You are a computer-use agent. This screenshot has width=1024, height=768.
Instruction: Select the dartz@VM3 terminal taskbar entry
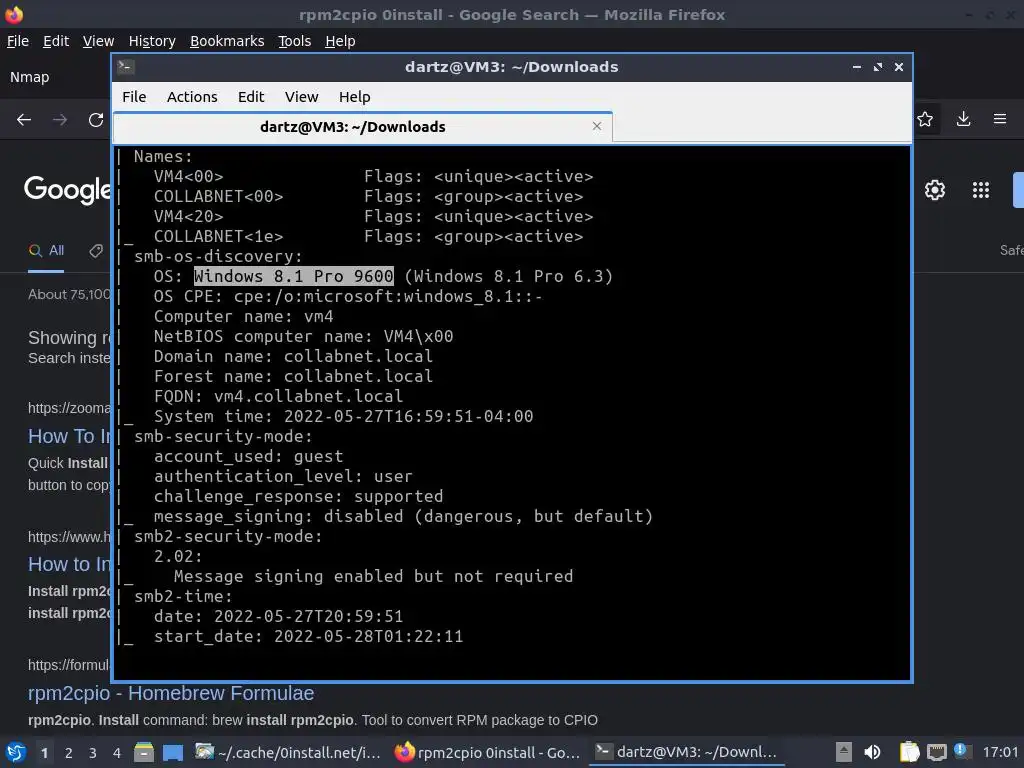[x=687, y=752]
